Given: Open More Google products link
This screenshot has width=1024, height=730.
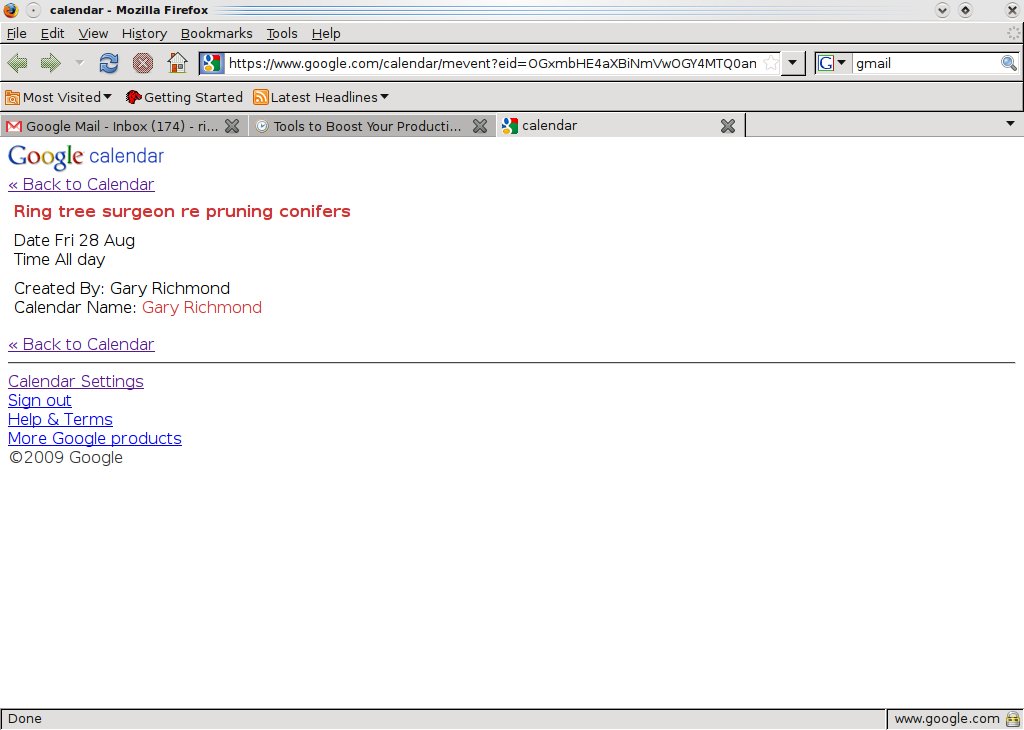Looking at the screenshot, I should pyautogui.click(x=95, y=439).
